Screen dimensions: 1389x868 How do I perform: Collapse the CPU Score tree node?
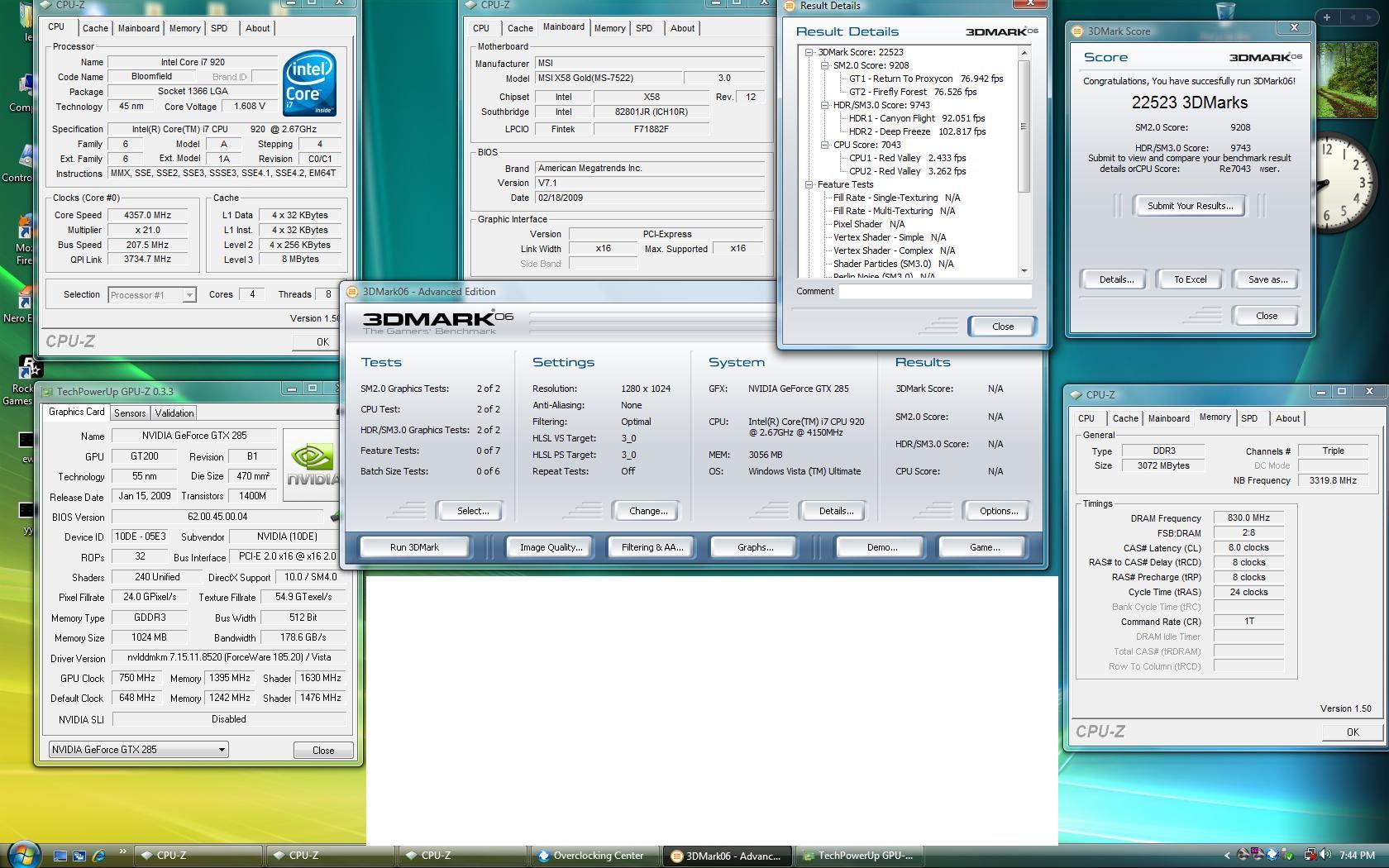824,145
